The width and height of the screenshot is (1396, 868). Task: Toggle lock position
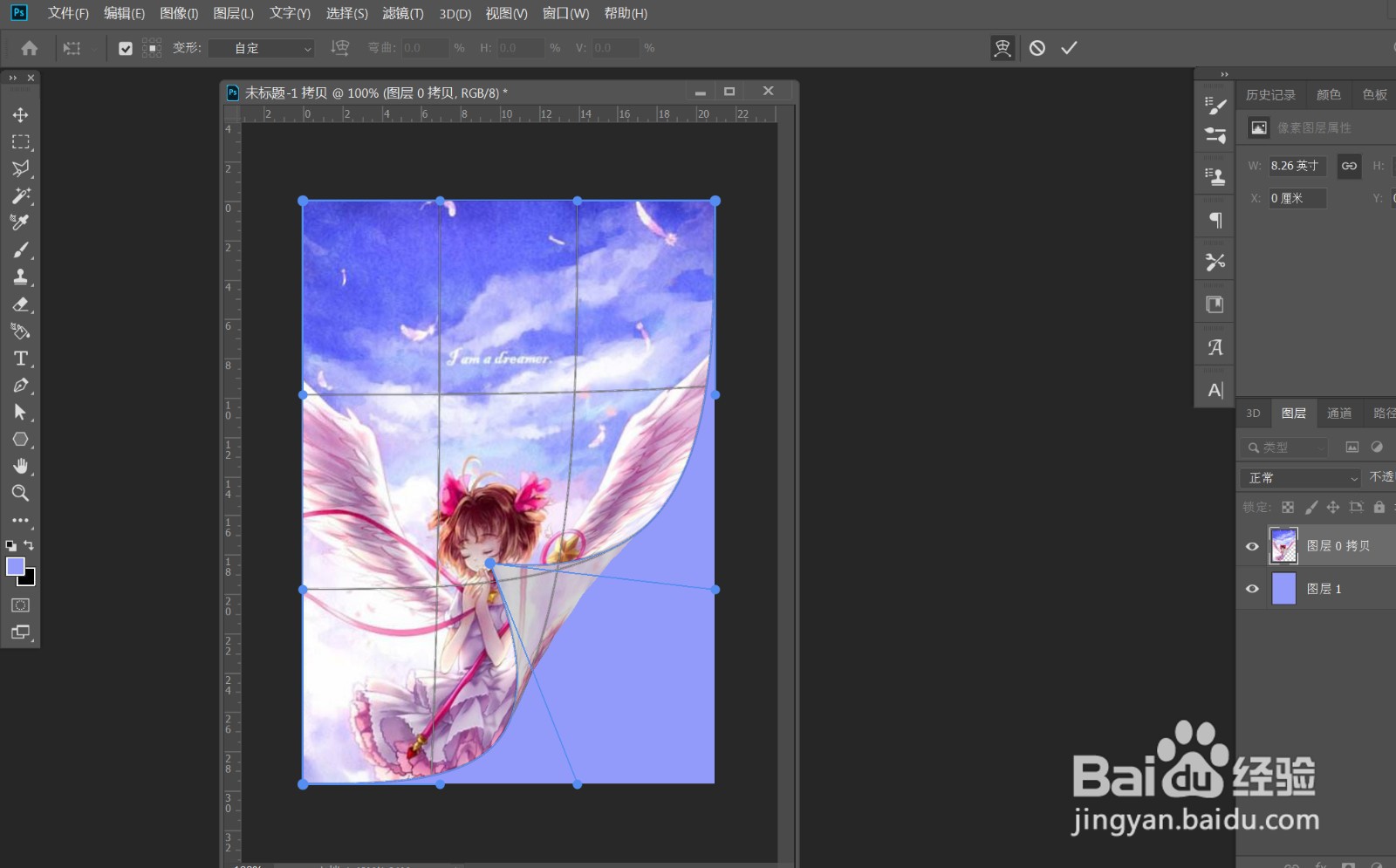pos(1333,507)
